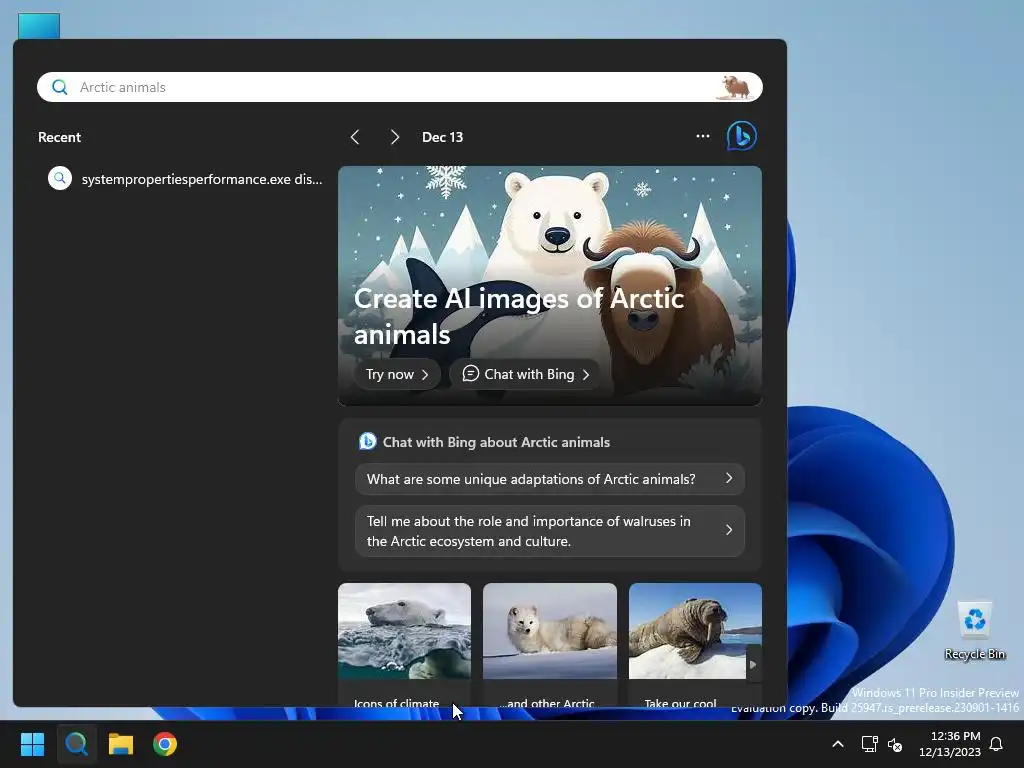
Task: Open the walrus Take our cool card
Action: [695, 645]
